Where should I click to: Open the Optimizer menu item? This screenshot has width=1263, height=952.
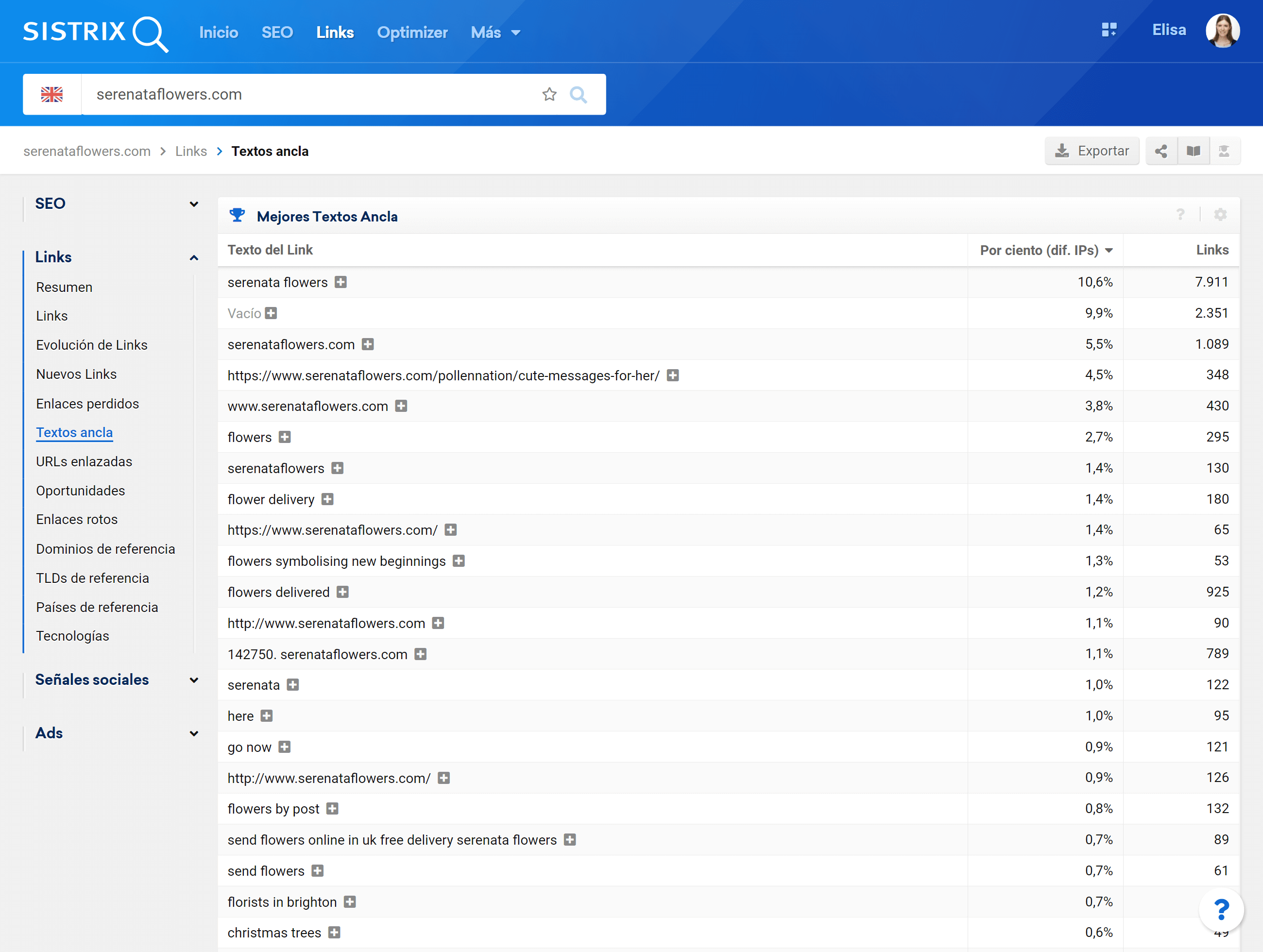point(411,33)
